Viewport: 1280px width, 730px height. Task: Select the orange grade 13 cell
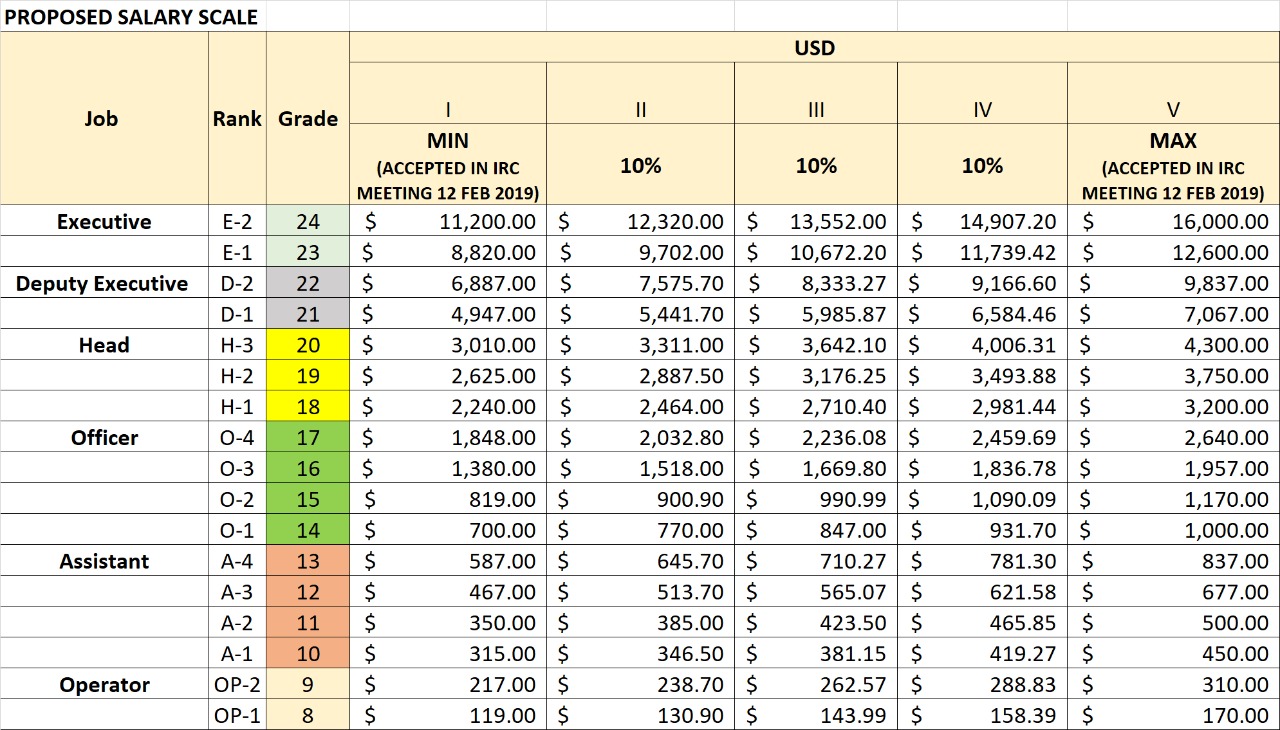(x=307, y=562)
